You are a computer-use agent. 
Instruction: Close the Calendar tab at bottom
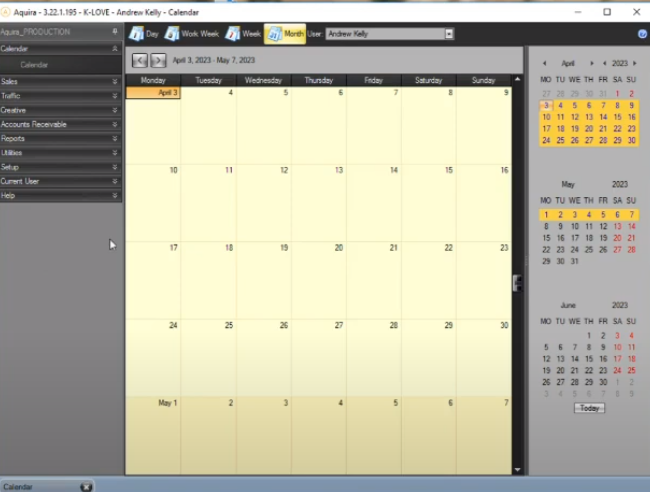[86, 487]
